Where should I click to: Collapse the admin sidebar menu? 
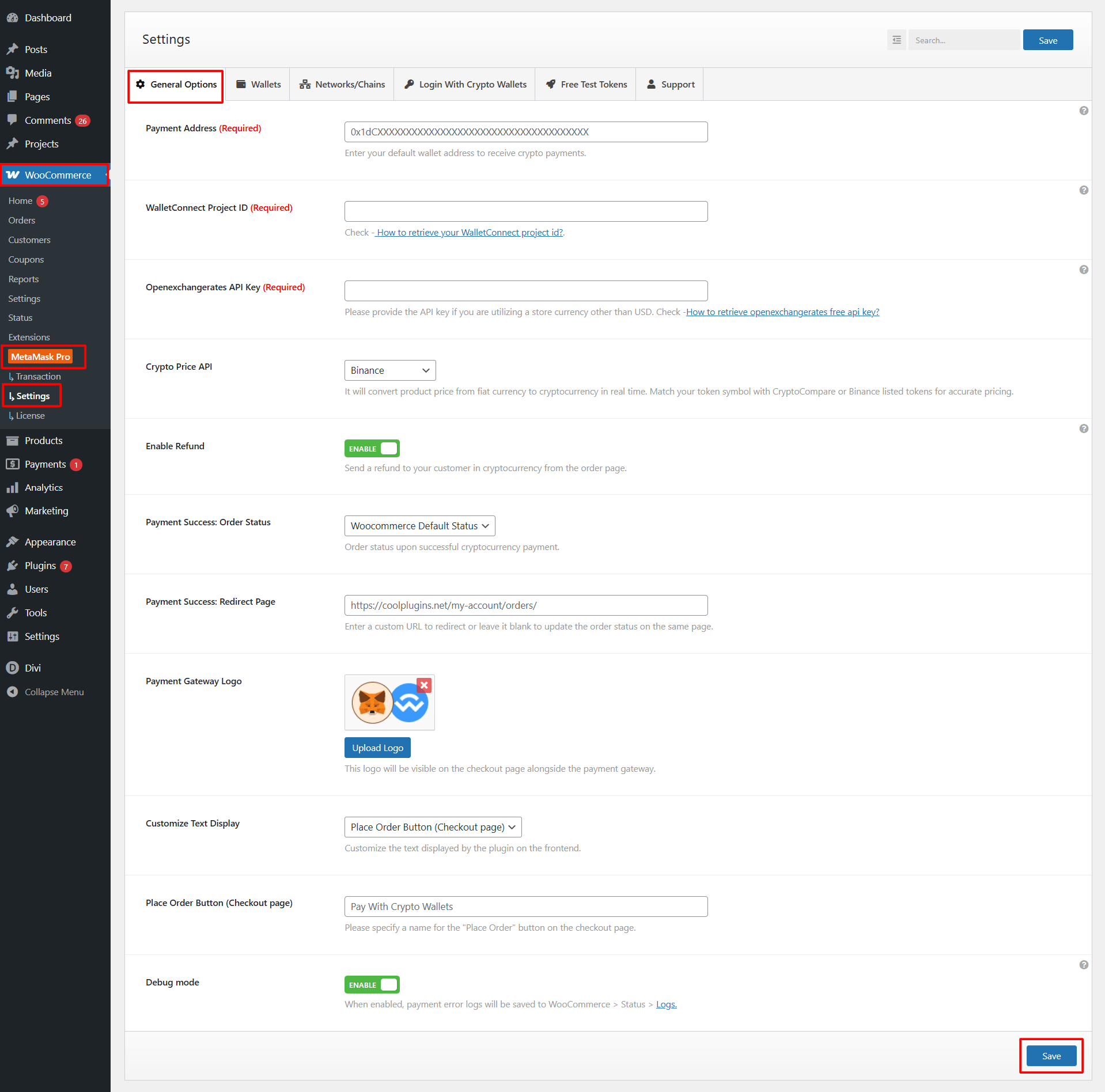(x=54, y=692)
